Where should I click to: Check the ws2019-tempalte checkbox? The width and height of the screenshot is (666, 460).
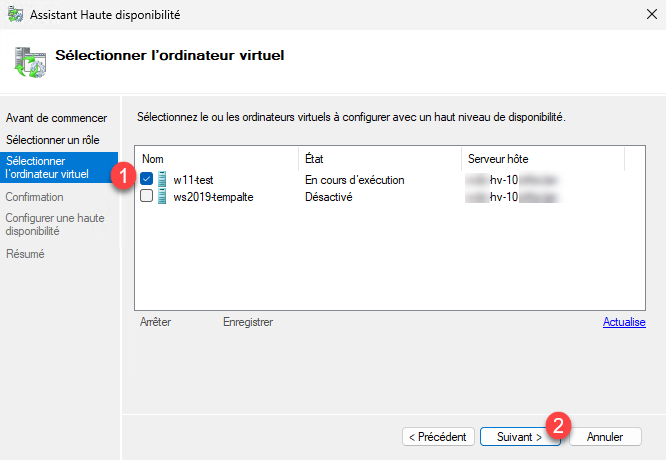click(147, 197)
